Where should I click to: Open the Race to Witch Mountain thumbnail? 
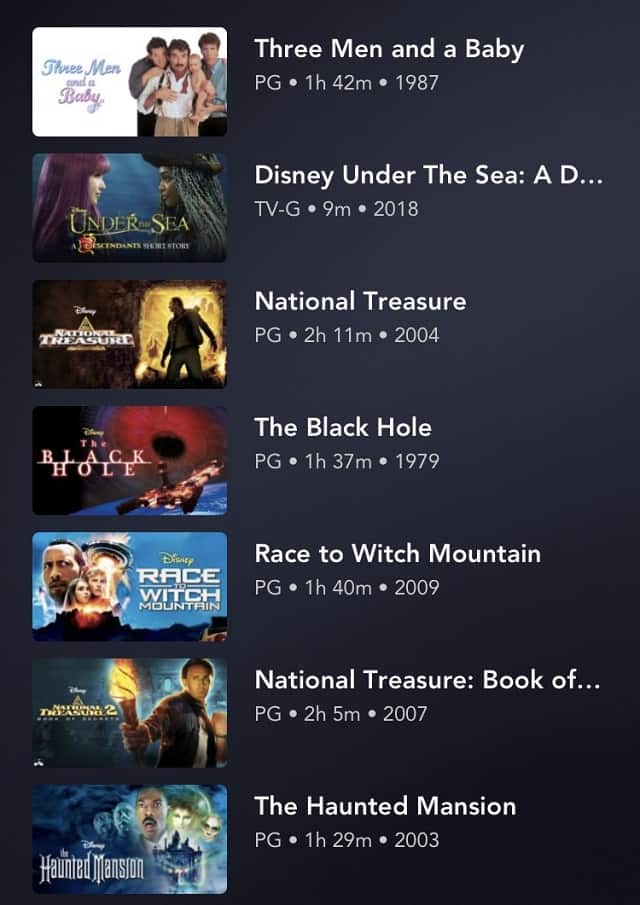[129, 586]
